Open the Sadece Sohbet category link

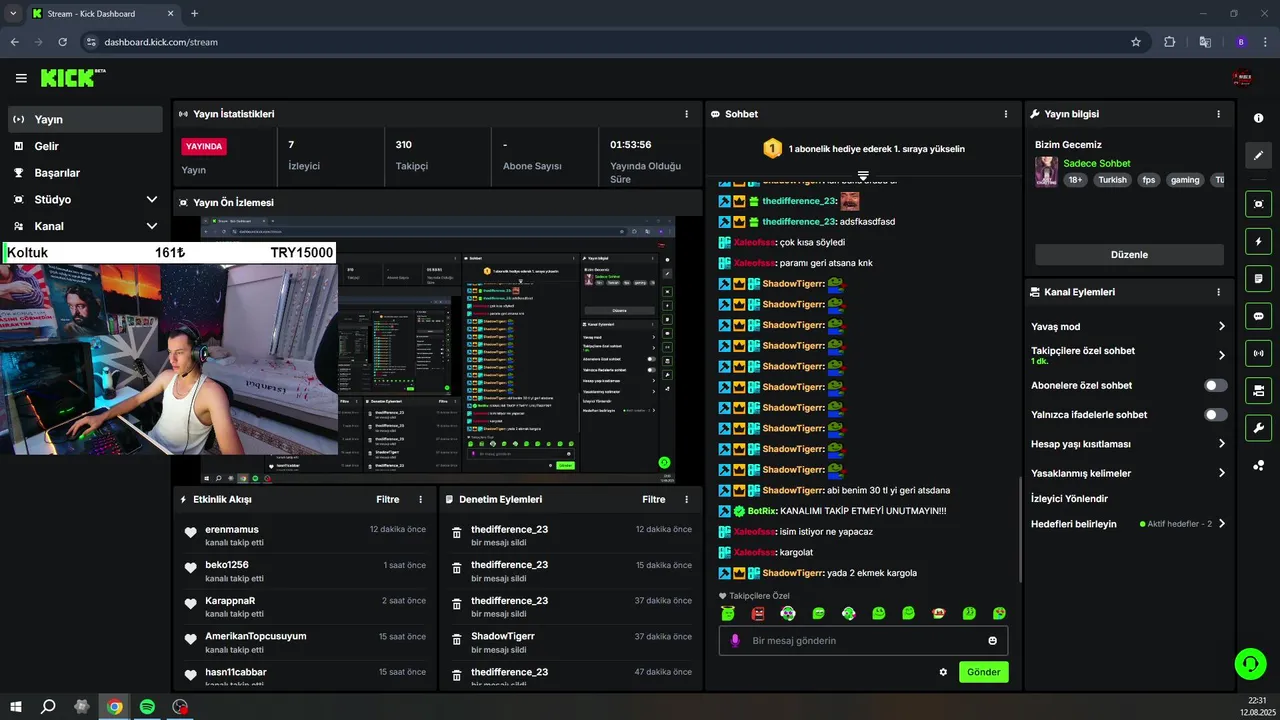[1097, 163]
